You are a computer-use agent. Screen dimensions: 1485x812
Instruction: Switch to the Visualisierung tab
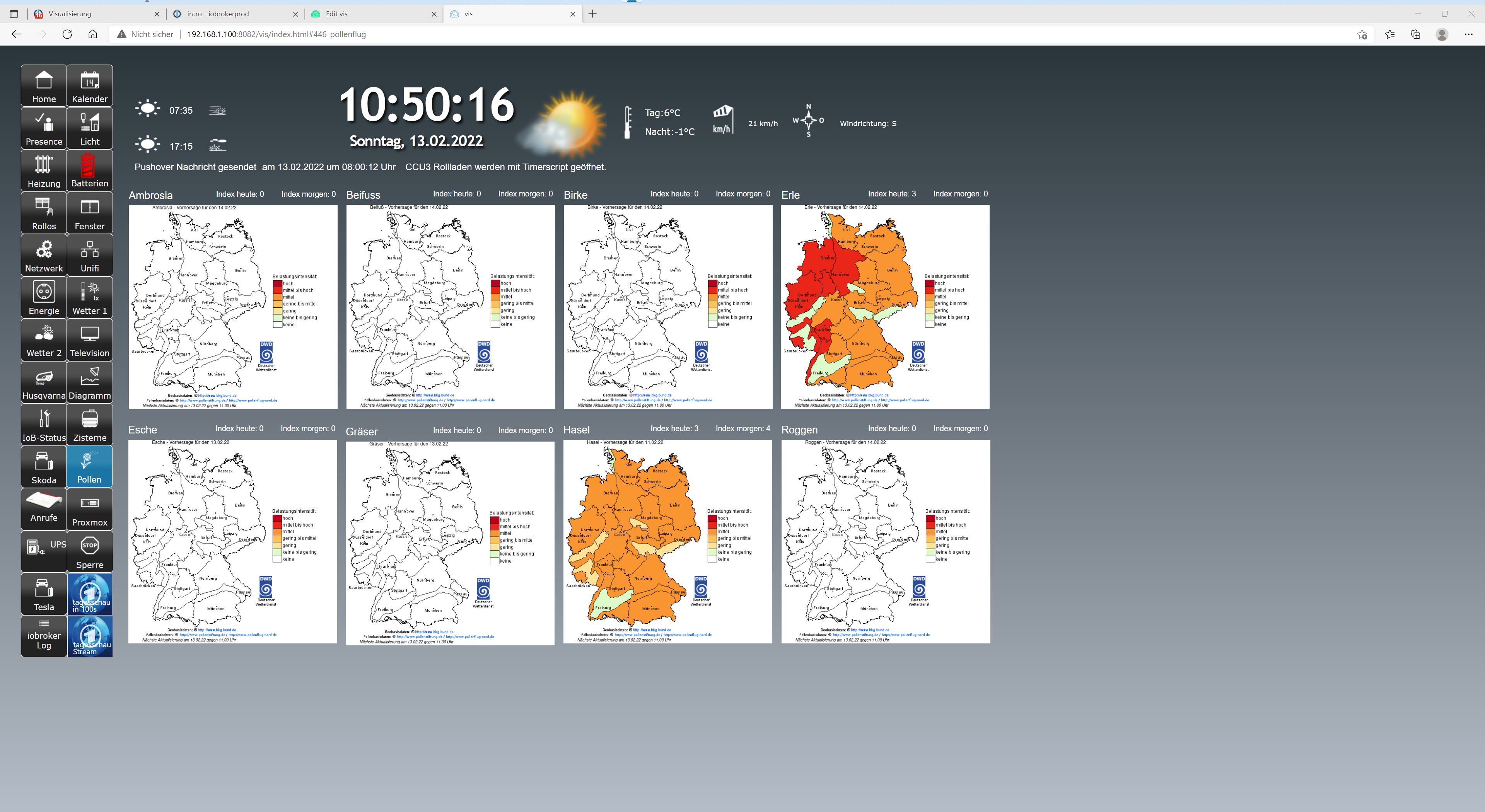coord(92,14)
